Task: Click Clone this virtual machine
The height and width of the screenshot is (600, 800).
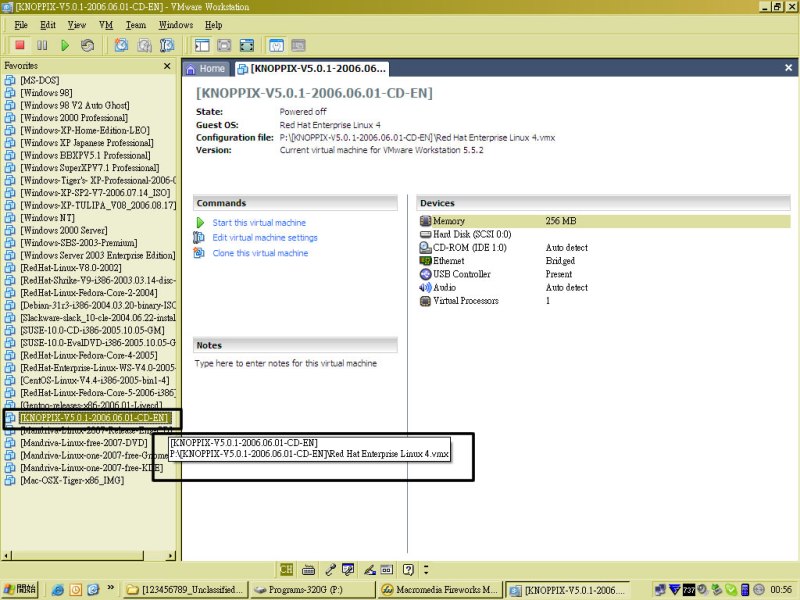Action: pos(260,253)
